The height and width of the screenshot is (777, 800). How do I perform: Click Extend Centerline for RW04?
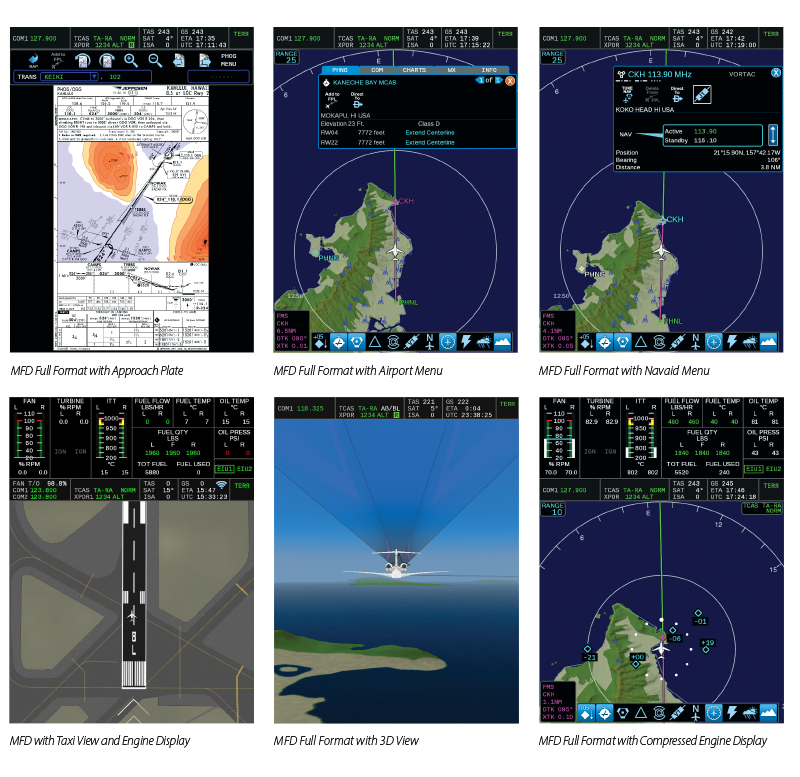coord(430,133)
